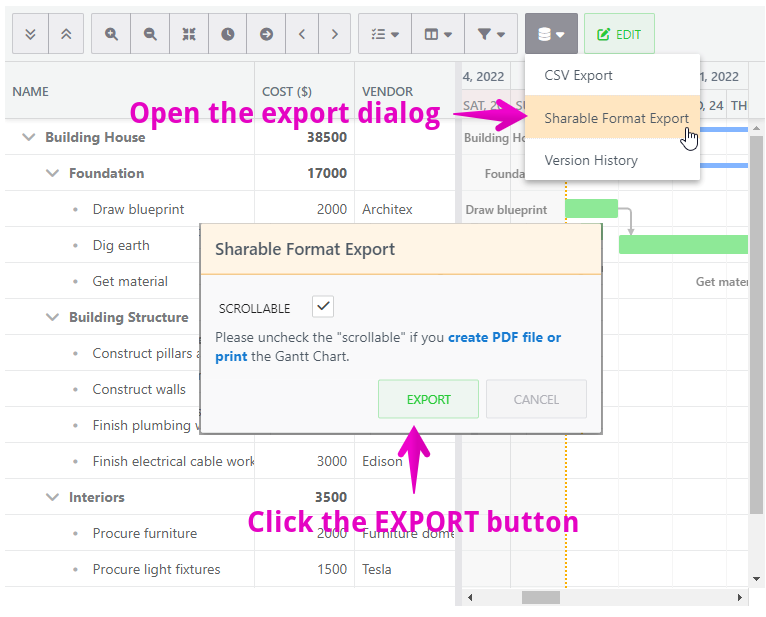Viewport: 766px width, 617px height.
Task: Collapse the Building House task group
Action: click(x=28, y=138)
